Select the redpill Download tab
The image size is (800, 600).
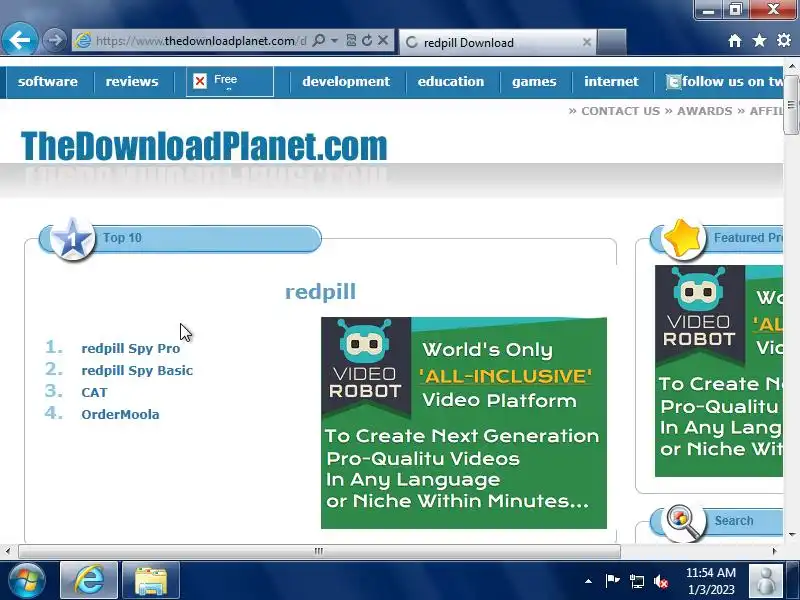(x=497, y=42)
